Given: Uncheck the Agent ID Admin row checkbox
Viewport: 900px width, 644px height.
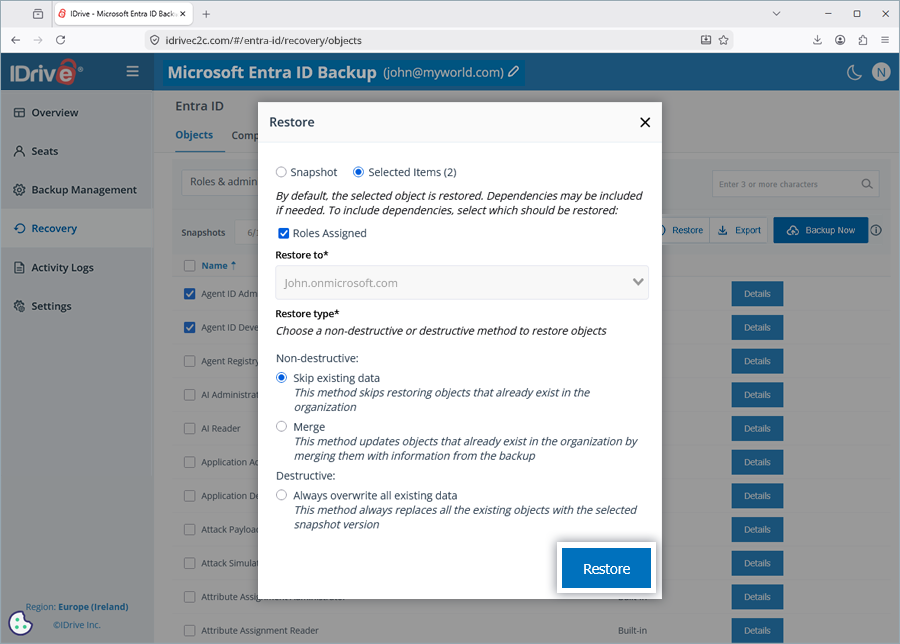Looking at the screenshot, I should click(x=189, y=294).
